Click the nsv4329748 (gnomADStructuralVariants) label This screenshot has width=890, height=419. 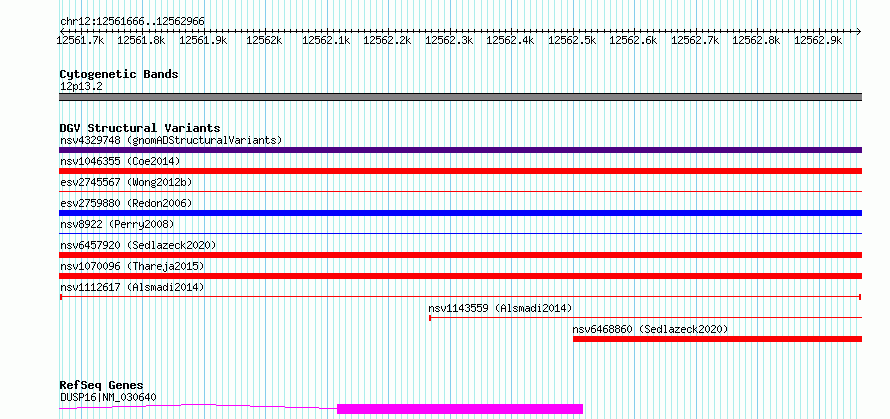click(x=171, y=140)
